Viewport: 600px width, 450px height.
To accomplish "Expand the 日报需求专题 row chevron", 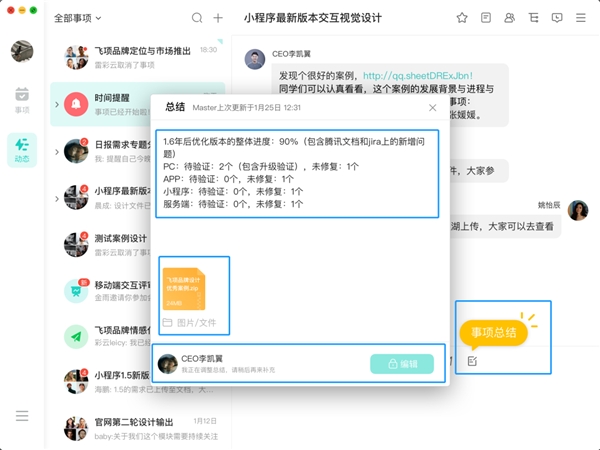I will pos(57,152).
